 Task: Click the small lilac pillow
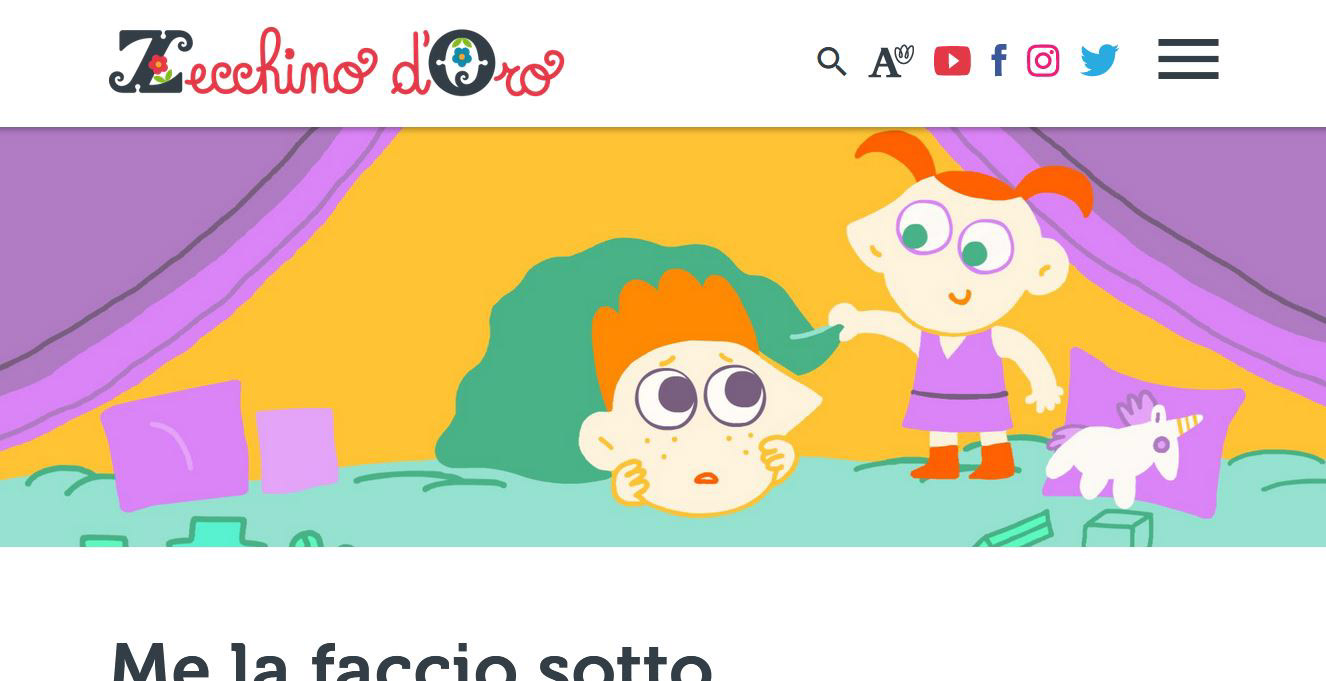[296, 449]
